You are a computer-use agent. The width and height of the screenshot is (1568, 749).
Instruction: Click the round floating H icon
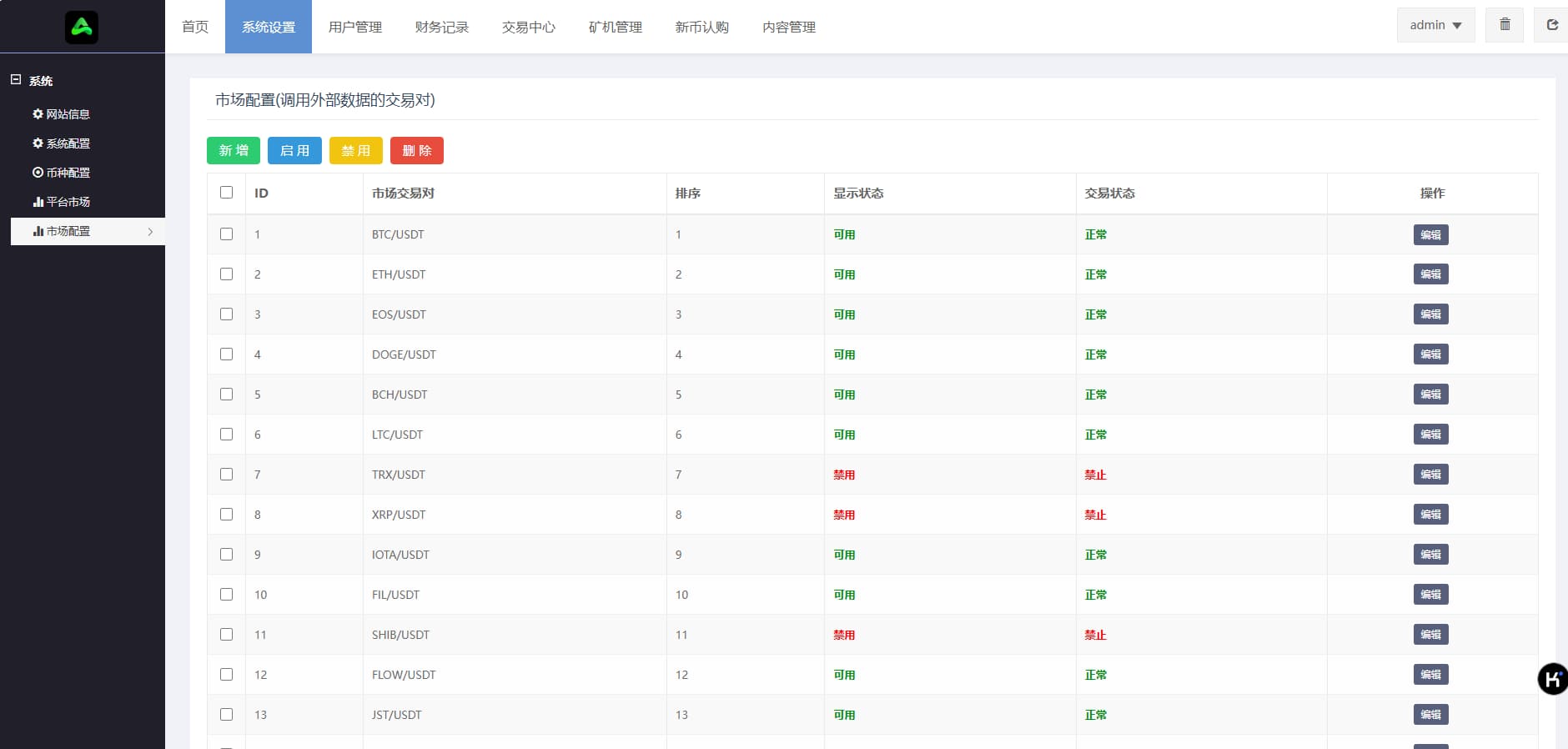pos(1552,679)
